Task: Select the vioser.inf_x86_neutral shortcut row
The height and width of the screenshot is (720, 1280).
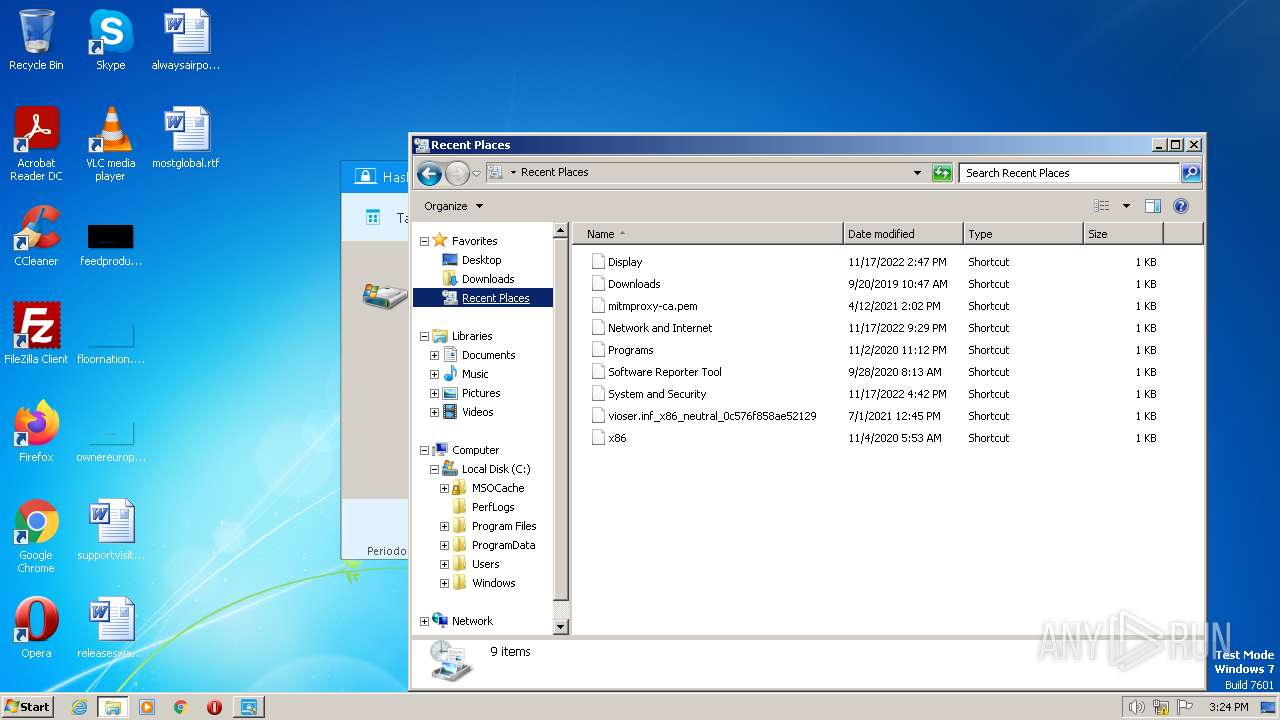Action: (x=873, y=416)
